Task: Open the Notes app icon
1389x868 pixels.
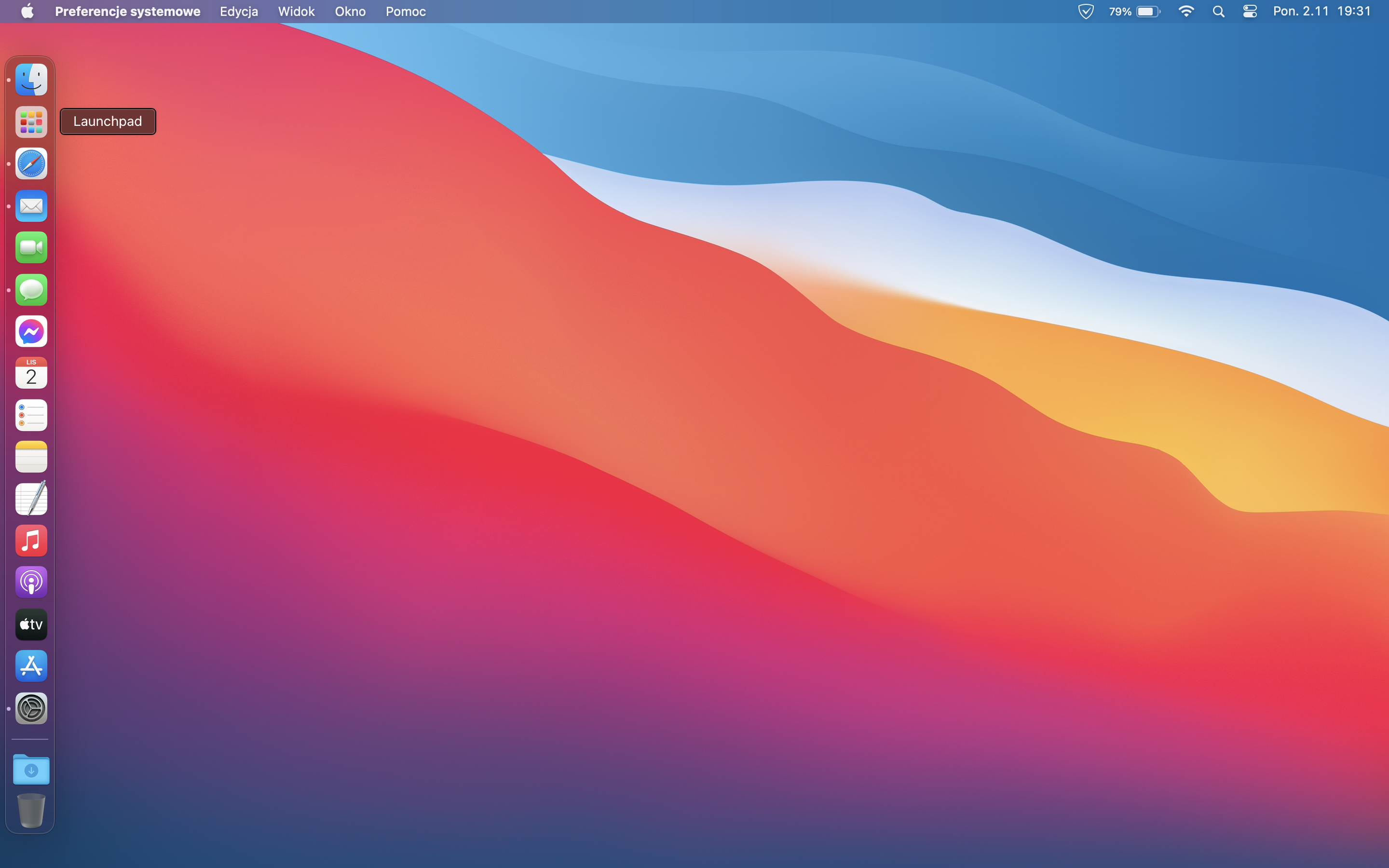Action: click(31, 457)
